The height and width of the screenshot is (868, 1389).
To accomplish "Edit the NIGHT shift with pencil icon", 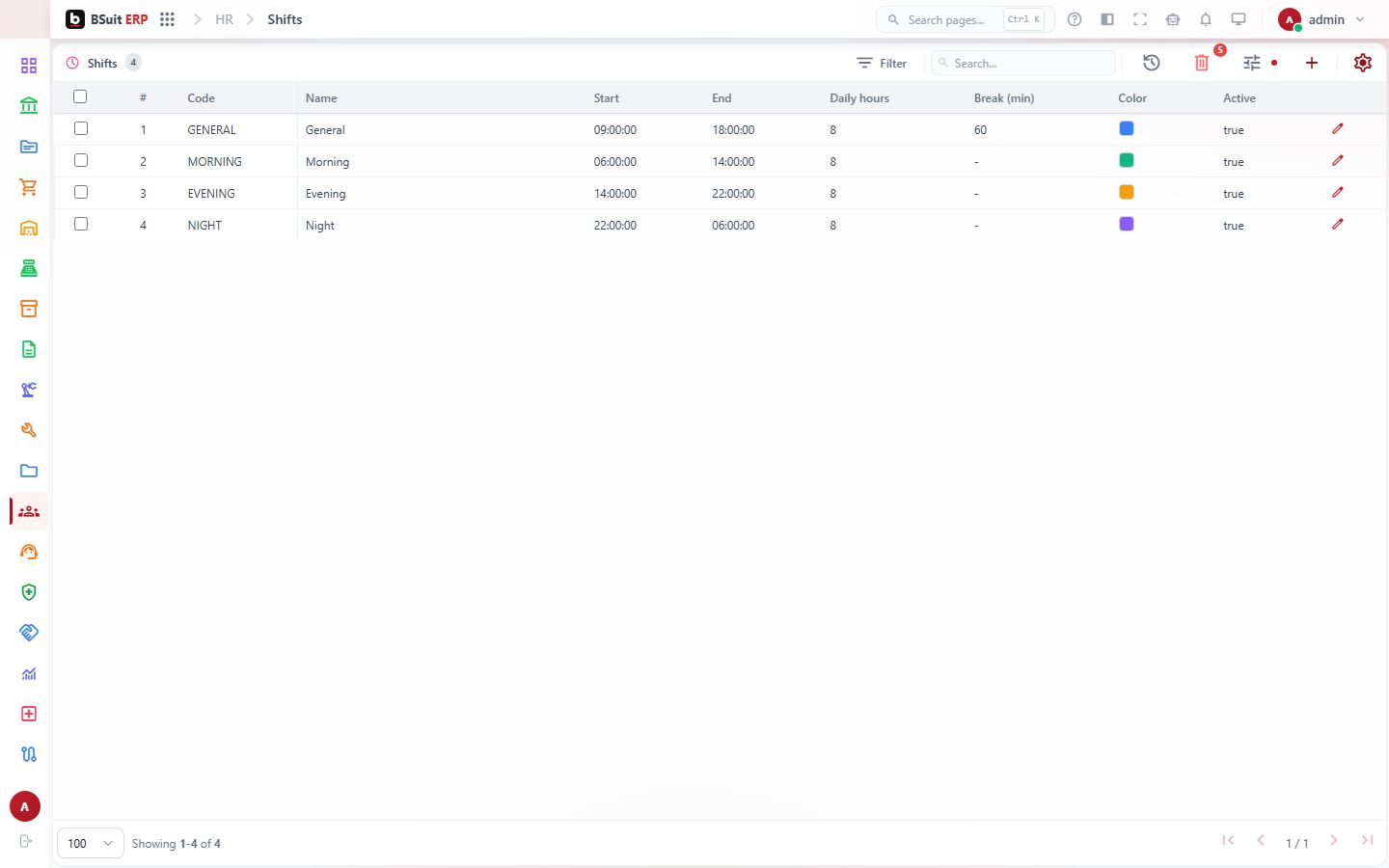I will 1338,224.
